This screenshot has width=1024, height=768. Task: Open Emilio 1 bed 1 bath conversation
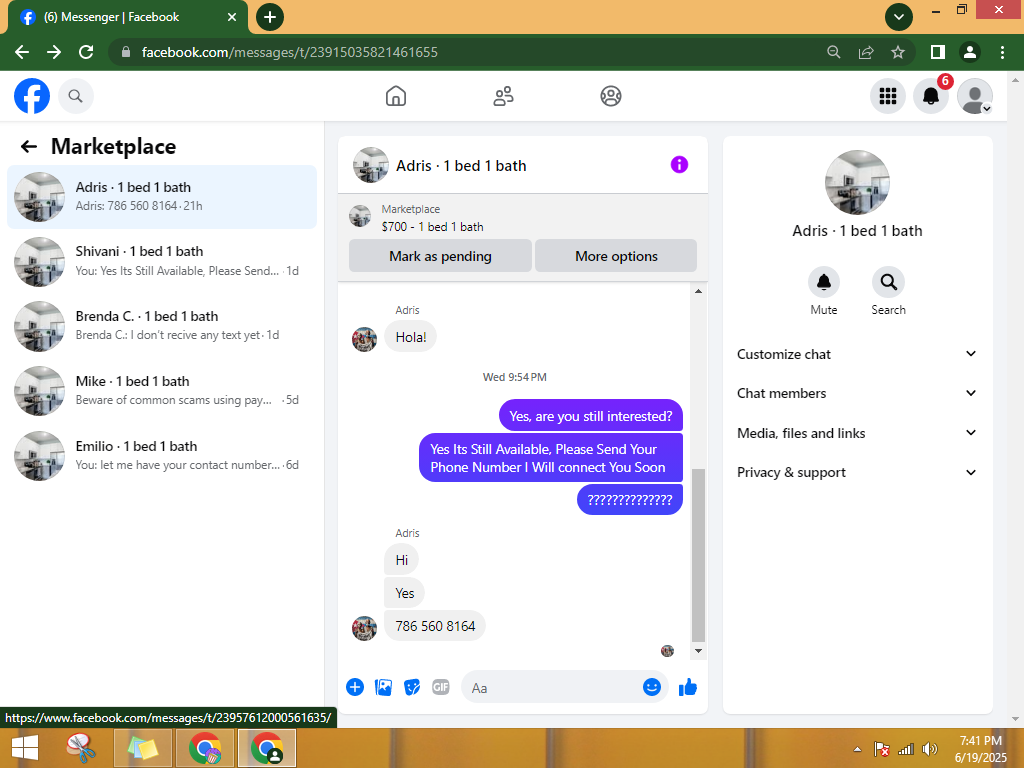[162, 456]
